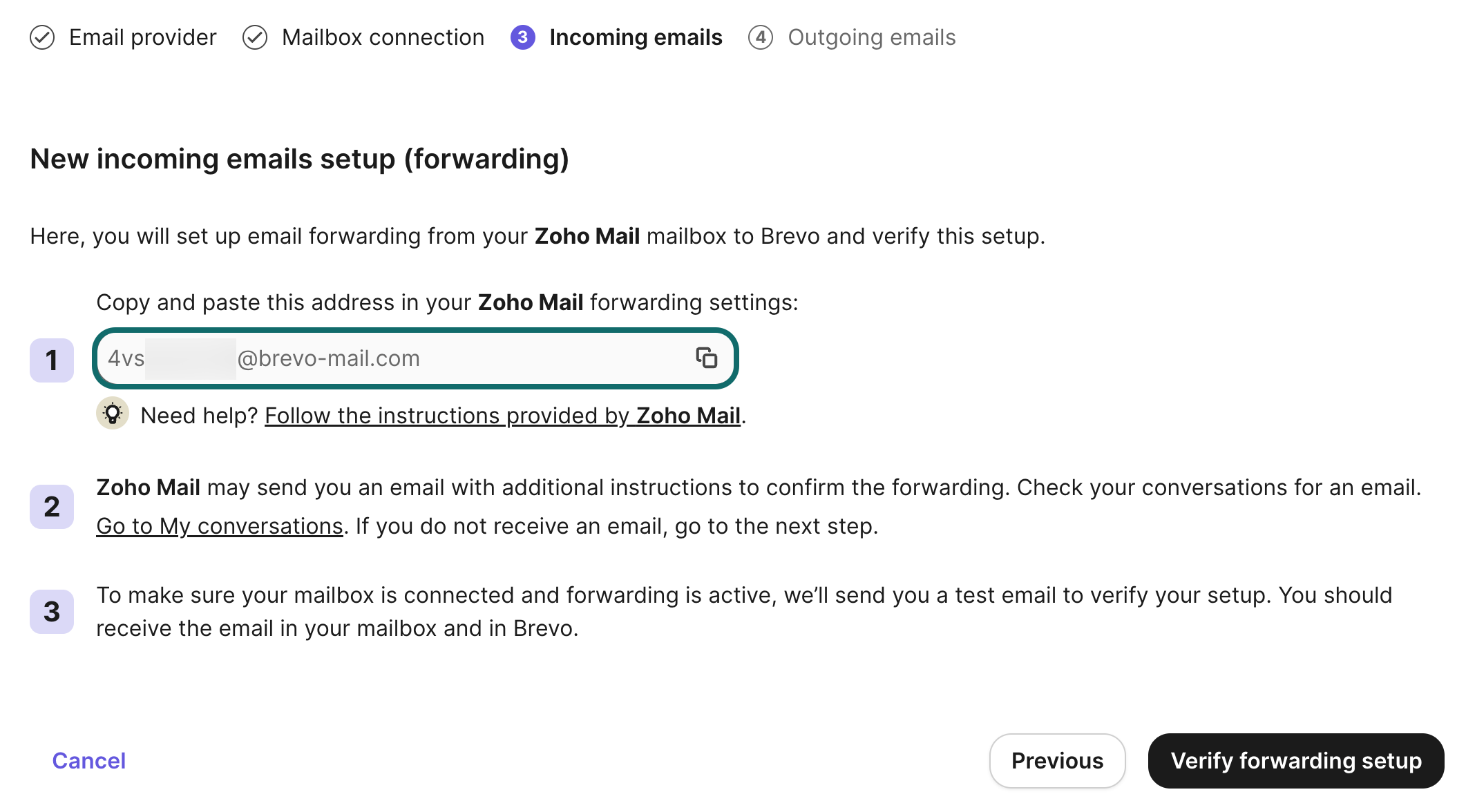Viewport: 1466px width, 812px height.
Task: Click the purple step 2 badge
Action: 51,506
